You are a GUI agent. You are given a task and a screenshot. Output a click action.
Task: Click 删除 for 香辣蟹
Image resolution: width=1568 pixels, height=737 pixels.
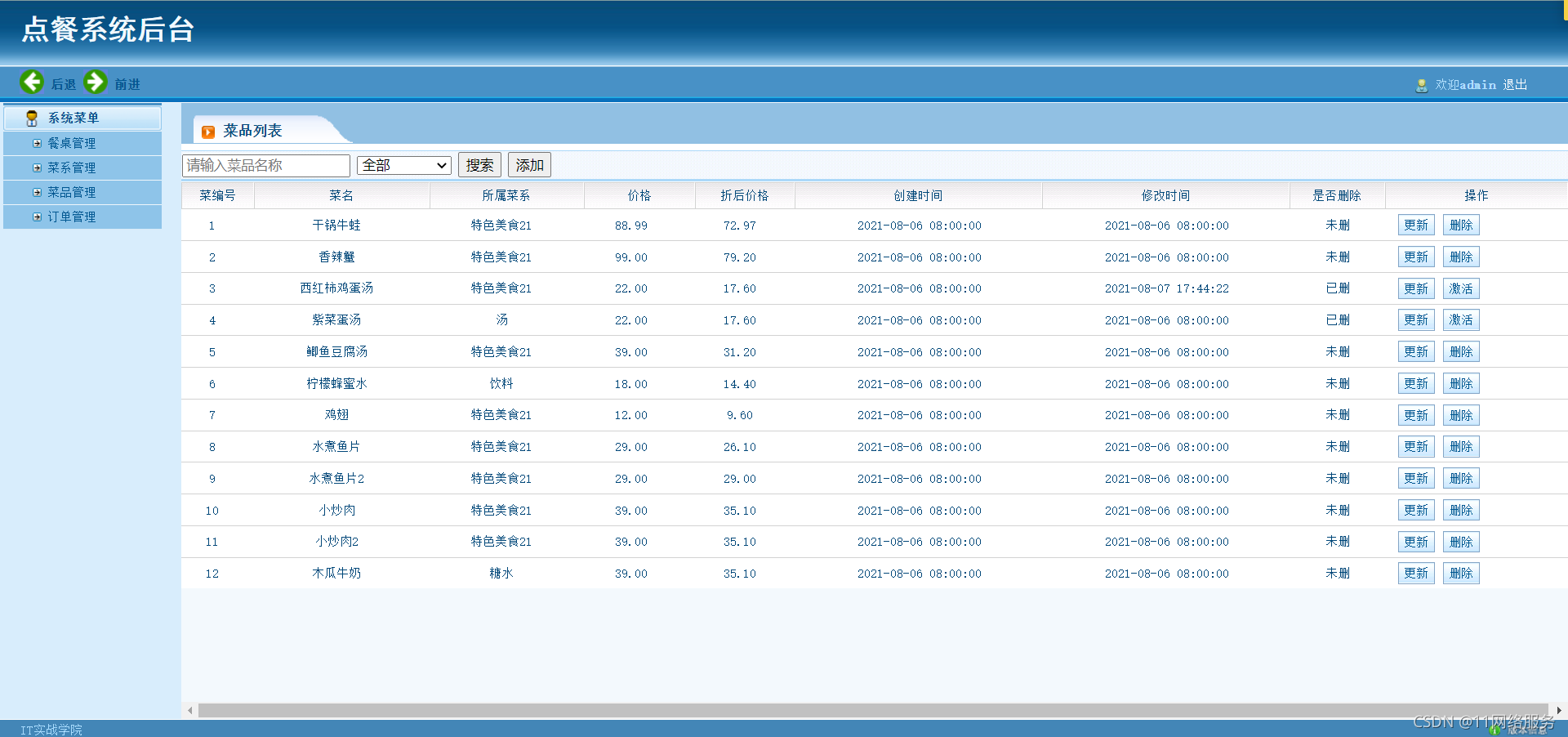[x=1461, y=257]
